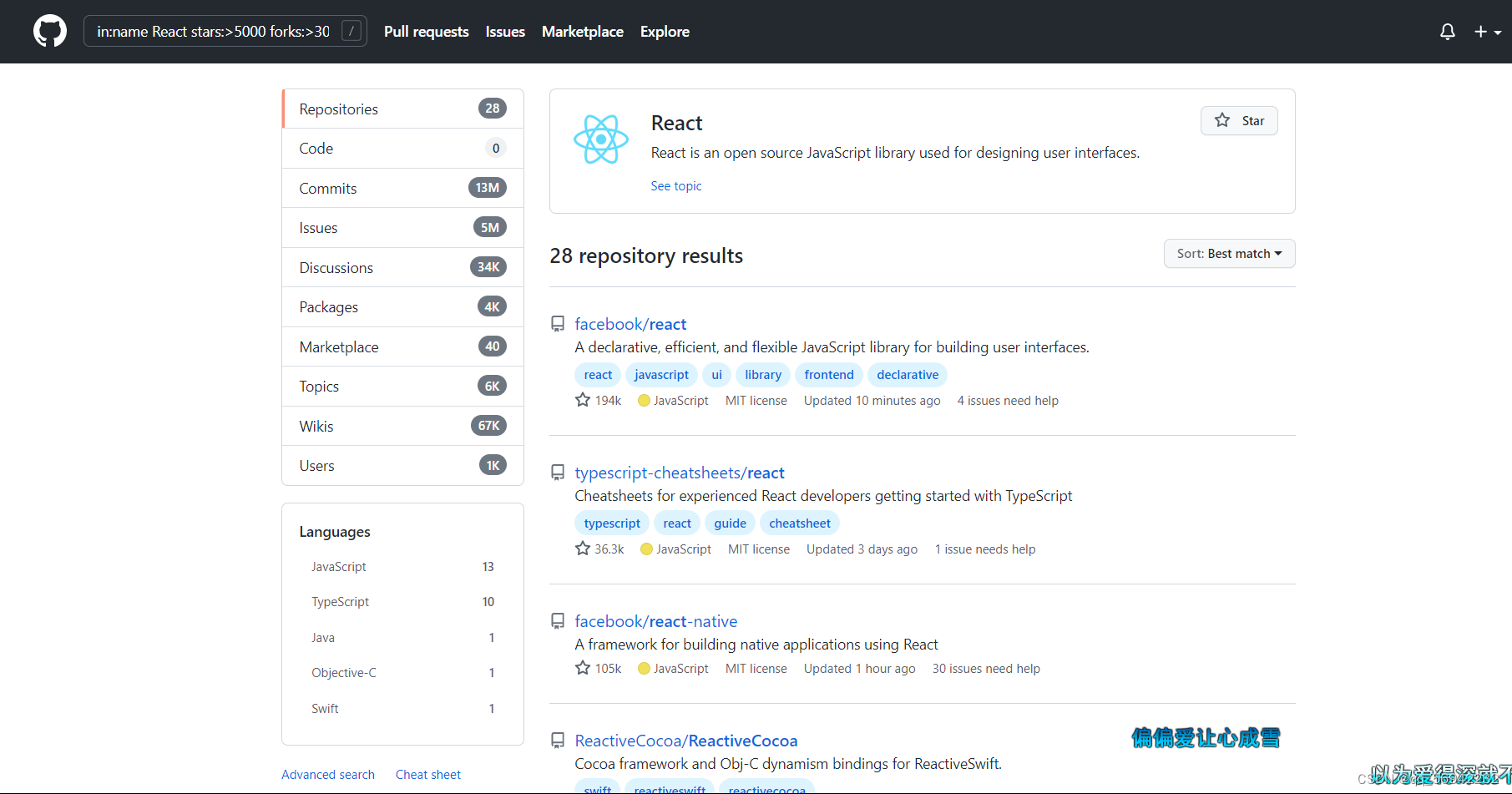Image resolution: width=1512 pixels, height=794 pixels.
Task: Click repo icon beside typescript-cheatsheets/react
Action: pyautogui.click(x=558, y=473)
